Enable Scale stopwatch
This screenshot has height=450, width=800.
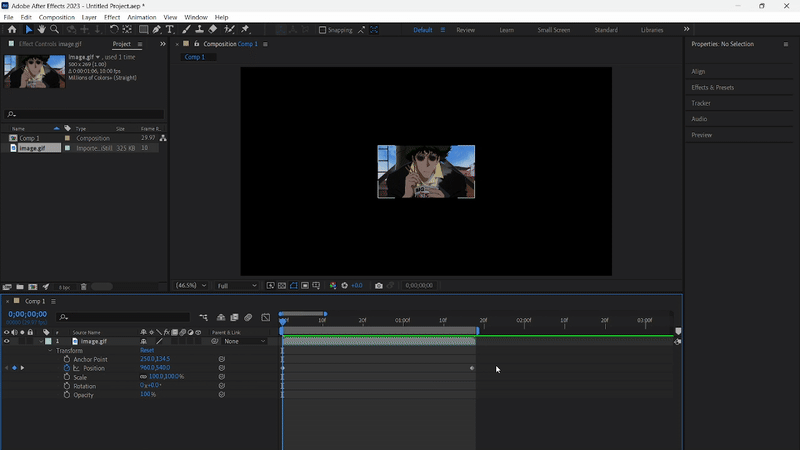point(67,377)
